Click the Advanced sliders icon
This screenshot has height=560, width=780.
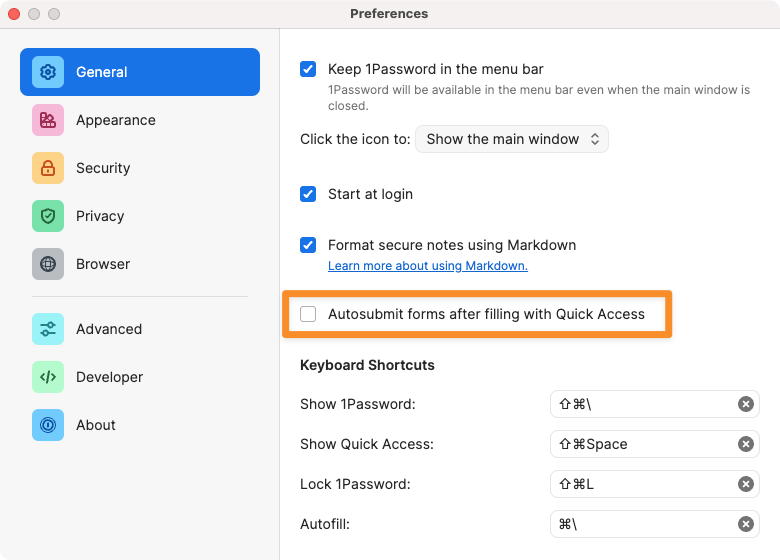pyautogui.click(x=48, y=329)
